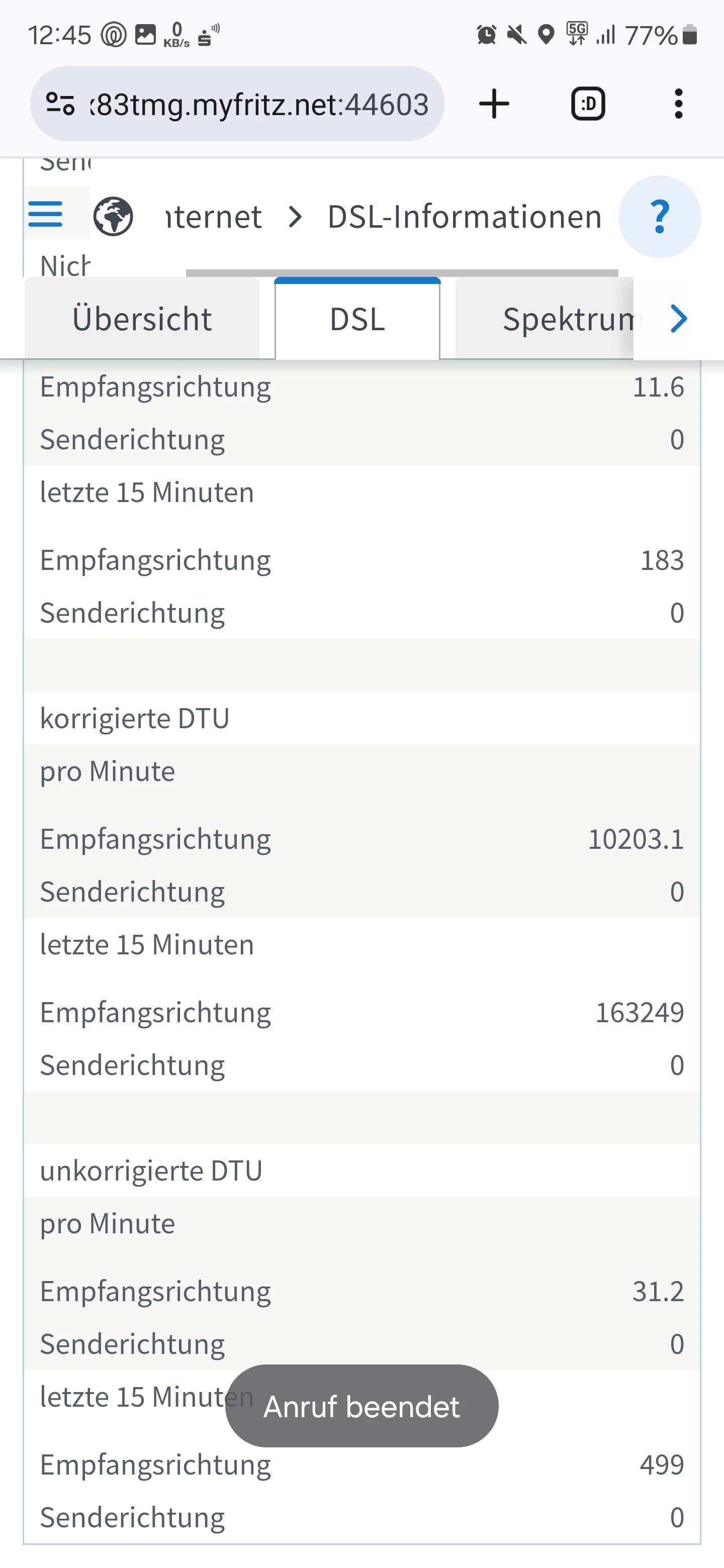Switch to the Spektrum tab
Screen dimensions: 724x1568
[545, 319]
